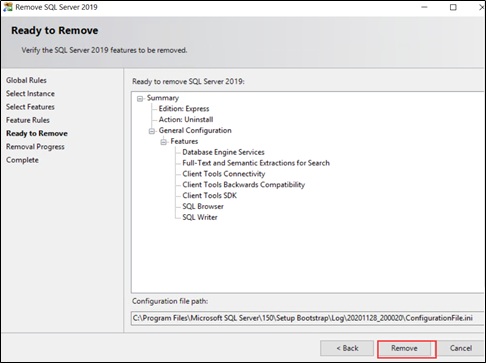Open the Complete step

[x=22, y=160]
